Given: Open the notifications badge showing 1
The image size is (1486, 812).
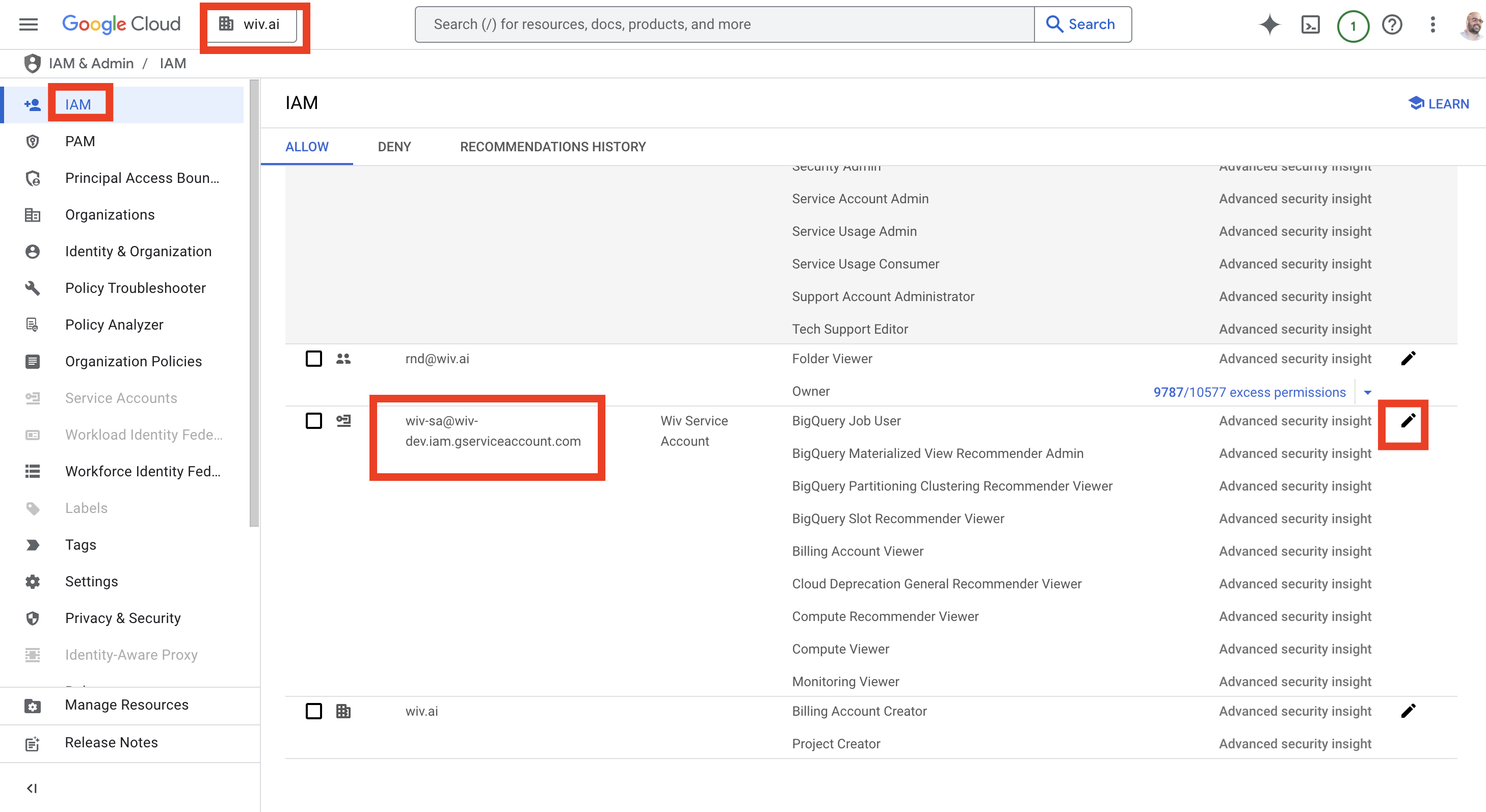Looking at the screenshot, I should [x=1353, y=25].
